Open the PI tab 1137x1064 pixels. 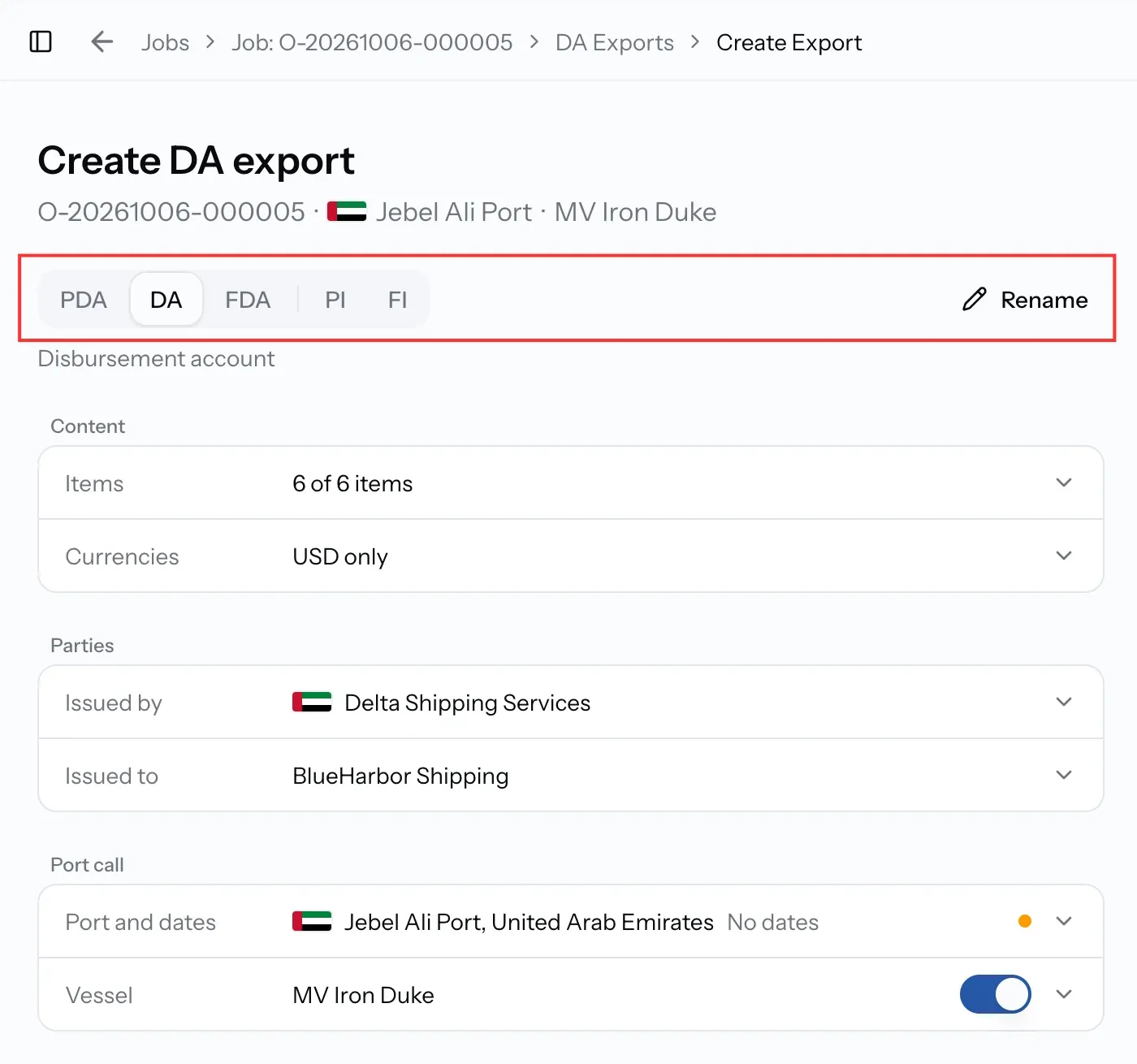coord(335,300)
